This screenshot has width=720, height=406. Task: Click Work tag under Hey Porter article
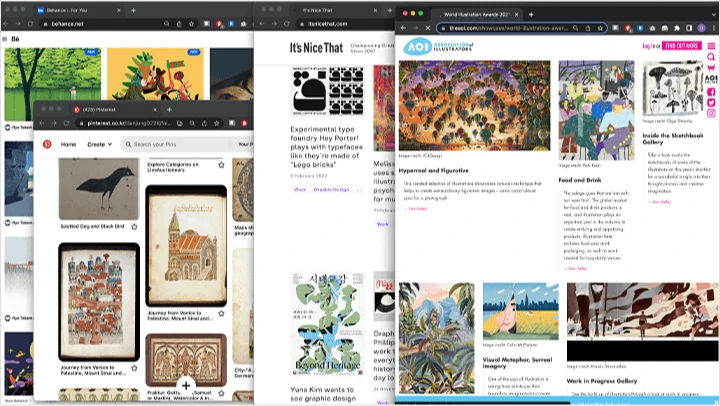pos(299,189)
